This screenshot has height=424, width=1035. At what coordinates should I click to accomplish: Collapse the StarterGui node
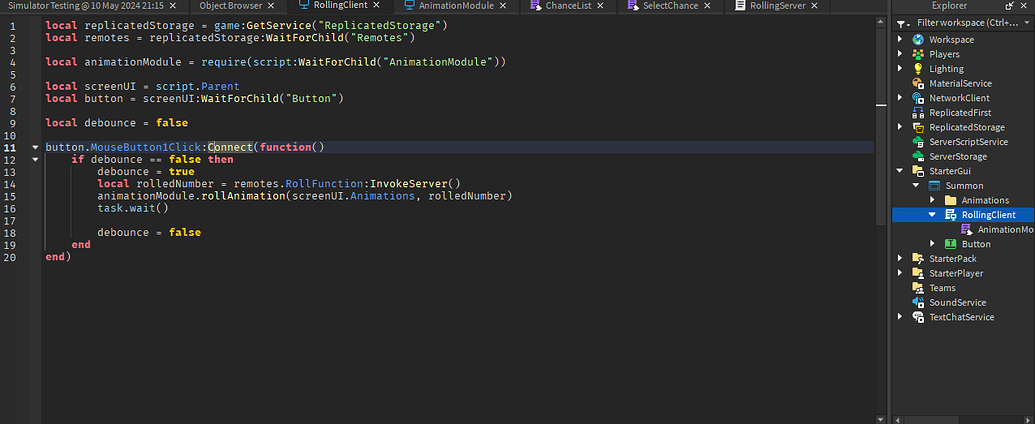[900, 171]
